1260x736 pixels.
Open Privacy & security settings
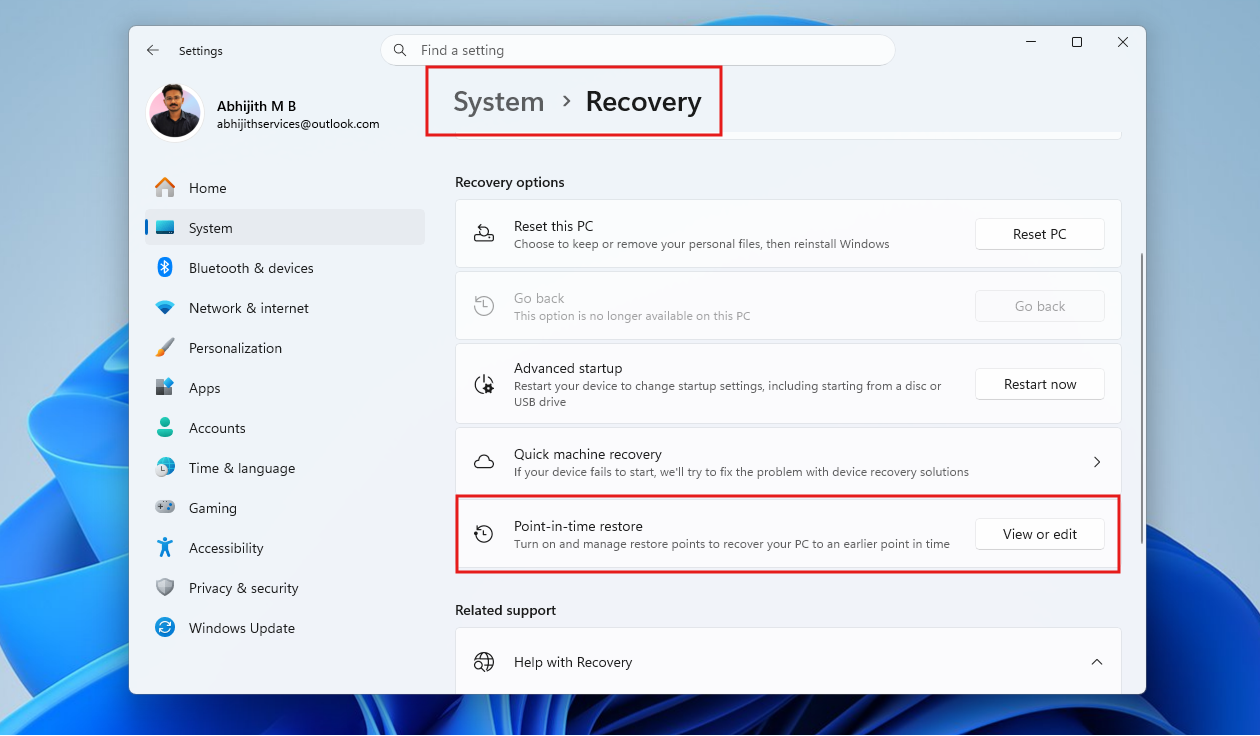(x=285, y=588)
